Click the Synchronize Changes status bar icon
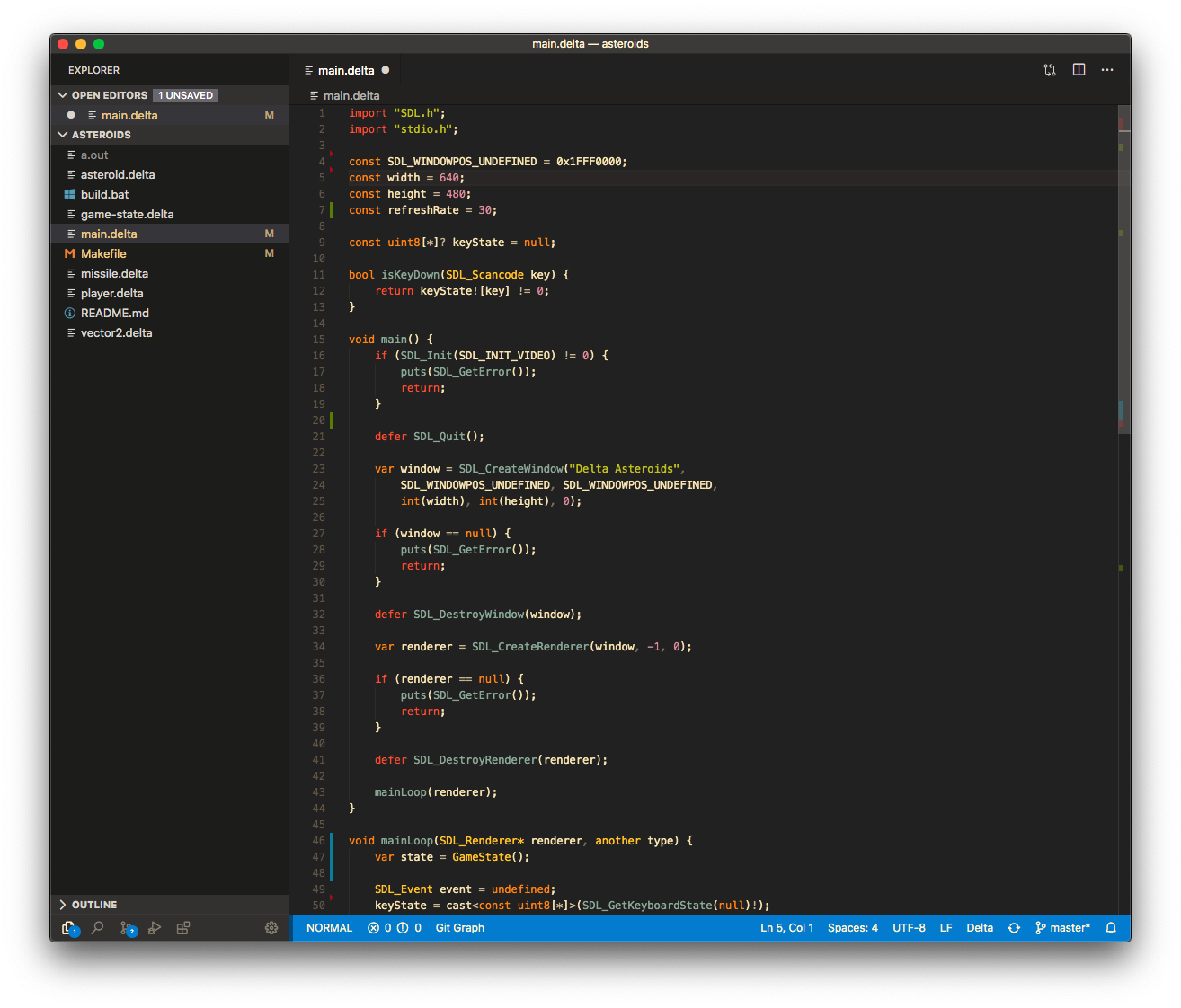The height and width of the screenshot is (1008, 1181). point(1014,928)
